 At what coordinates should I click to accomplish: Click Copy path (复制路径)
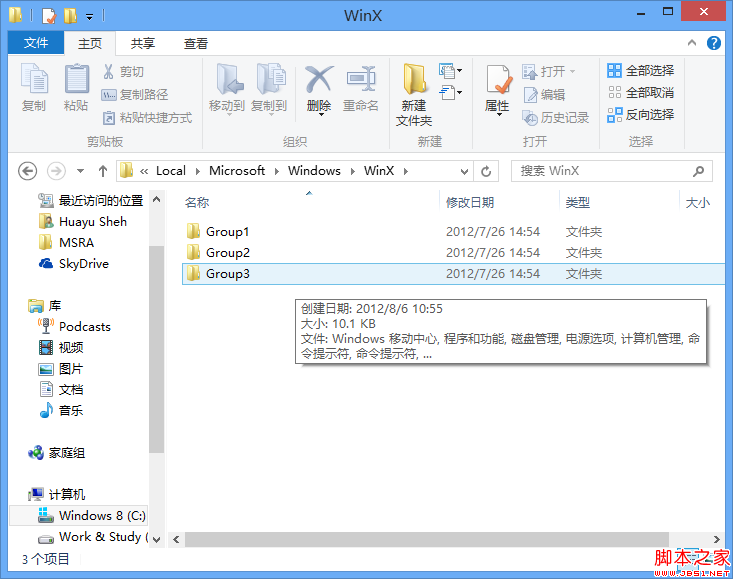pyautogui.click(x=135, y=95)
